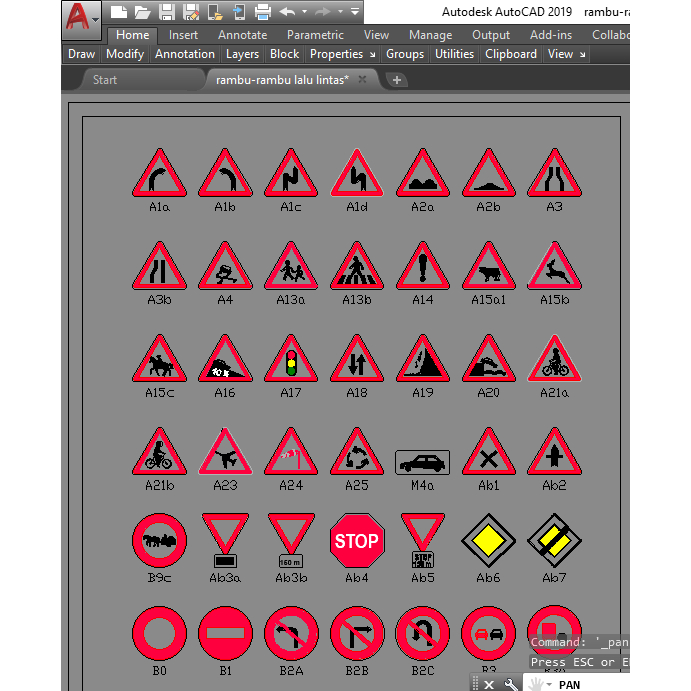Select the STOP sign Ab4
This screenshot has height=691, width=691.
pyautogui.click(x=357, y=541)
